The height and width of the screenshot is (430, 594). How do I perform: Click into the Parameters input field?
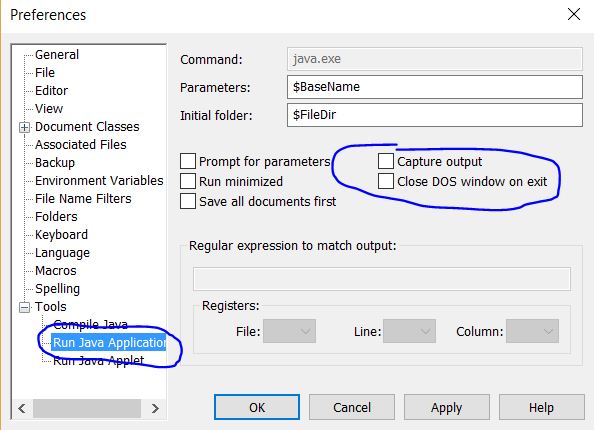point(435,87)
